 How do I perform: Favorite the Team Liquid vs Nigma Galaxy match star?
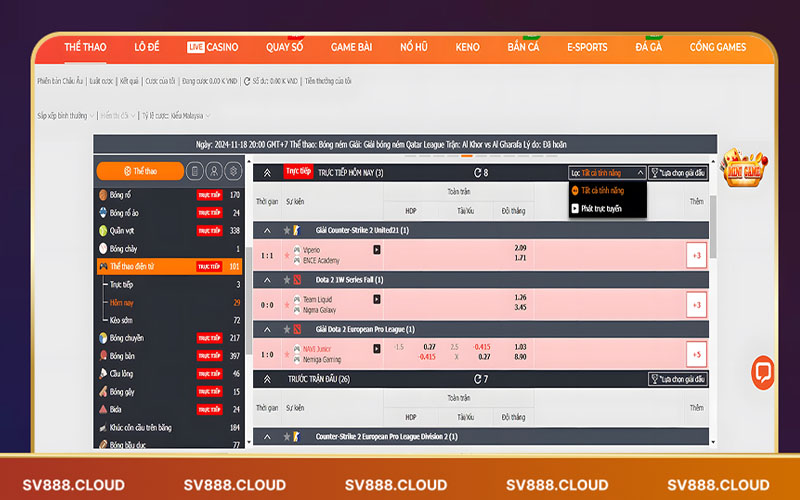tap(287, 305)
